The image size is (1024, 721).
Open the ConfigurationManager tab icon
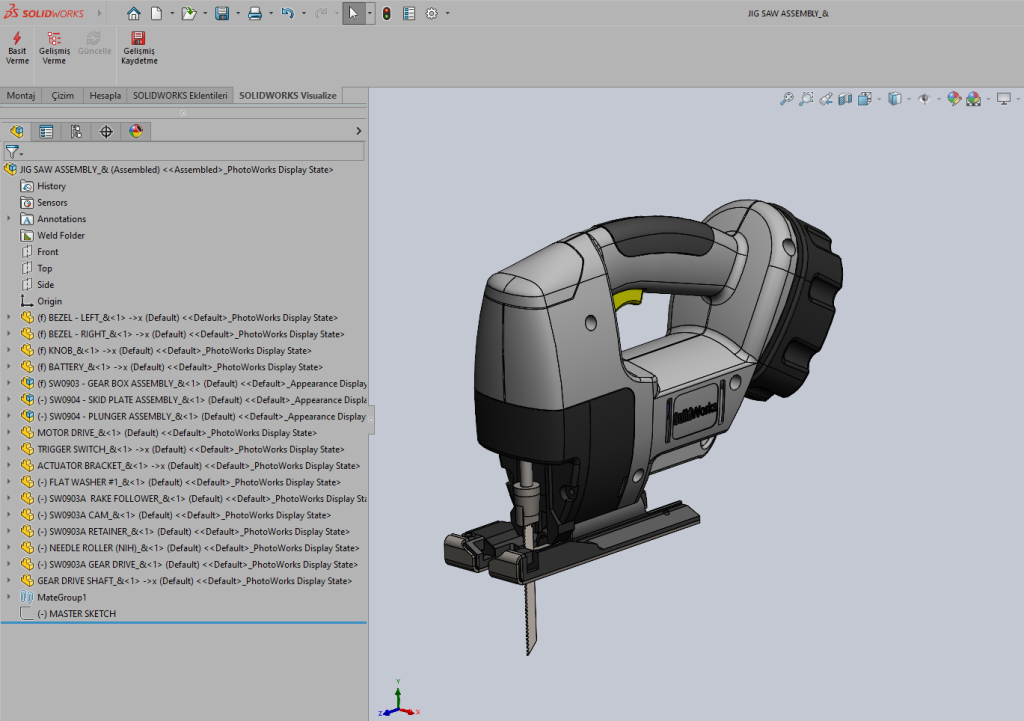pyautogui.click(x=76, y=131)
